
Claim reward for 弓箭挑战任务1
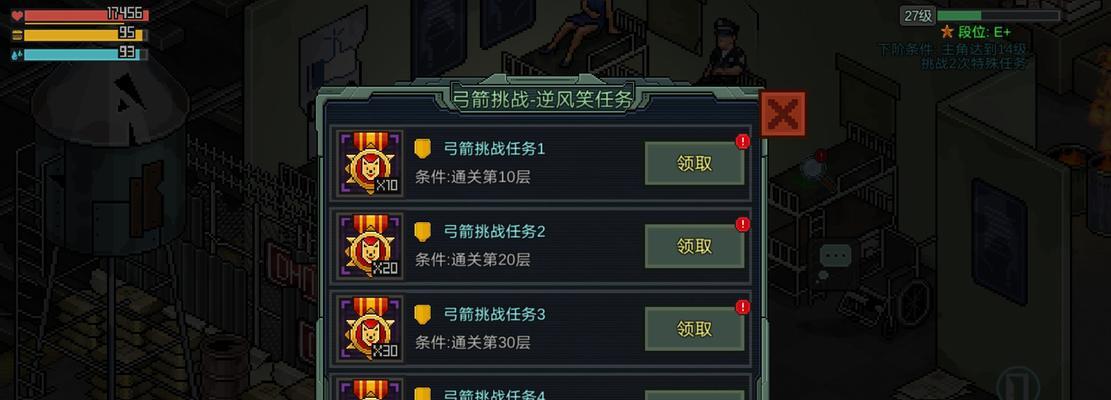(x=694, y=164)
